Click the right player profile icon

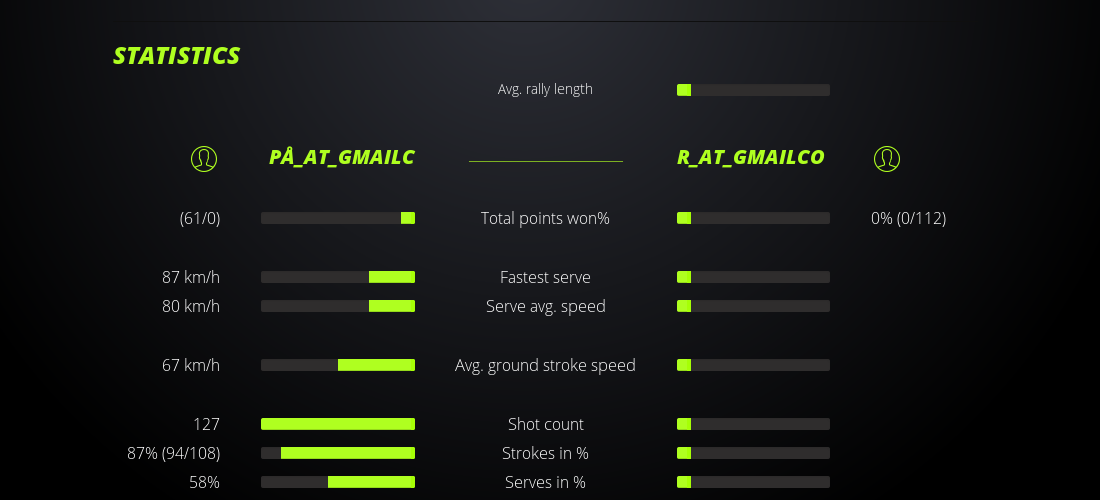click(886, 158)
